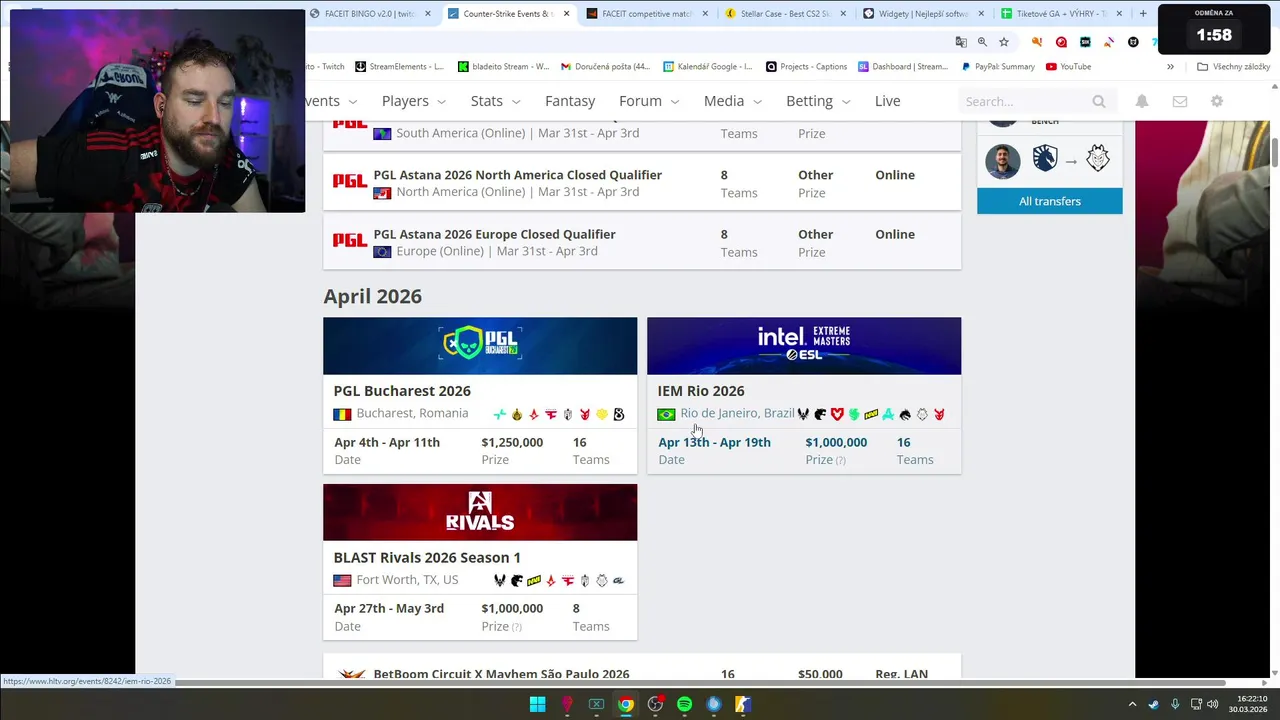
Task: Open a new browser tab
Action: (x=1143, y=14)
